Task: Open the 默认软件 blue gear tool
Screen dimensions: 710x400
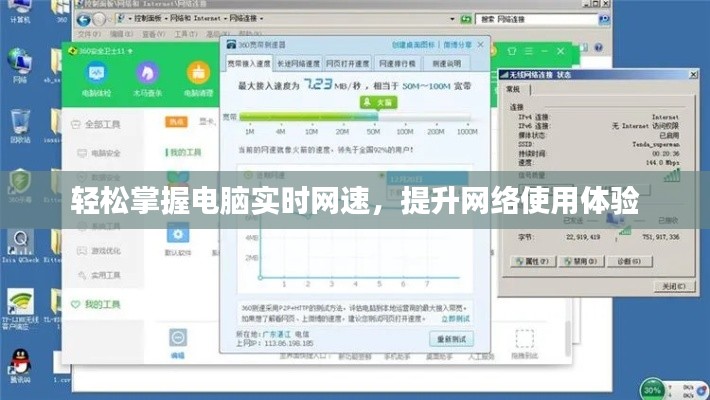Action: (x=178, y=234)
